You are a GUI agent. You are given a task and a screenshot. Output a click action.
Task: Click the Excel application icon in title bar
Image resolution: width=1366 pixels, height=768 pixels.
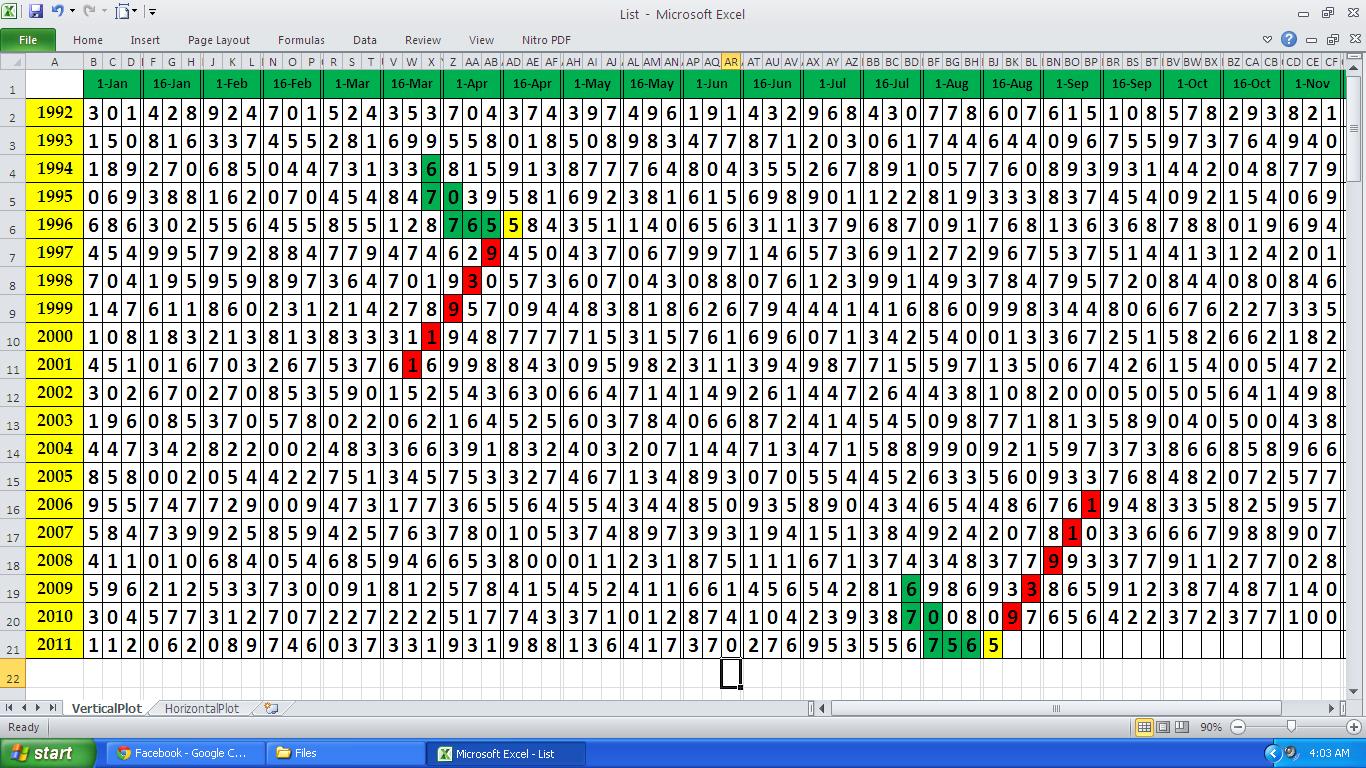(x=10, y=10)
